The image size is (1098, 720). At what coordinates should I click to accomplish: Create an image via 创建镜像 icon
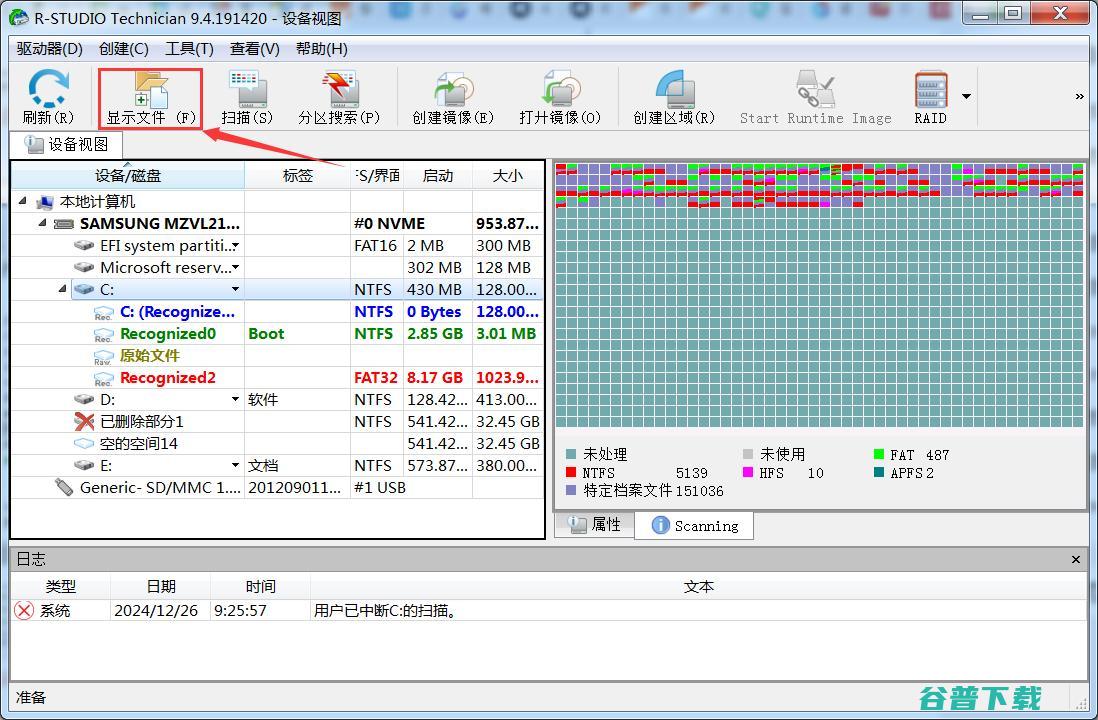[x=453, y=95]
